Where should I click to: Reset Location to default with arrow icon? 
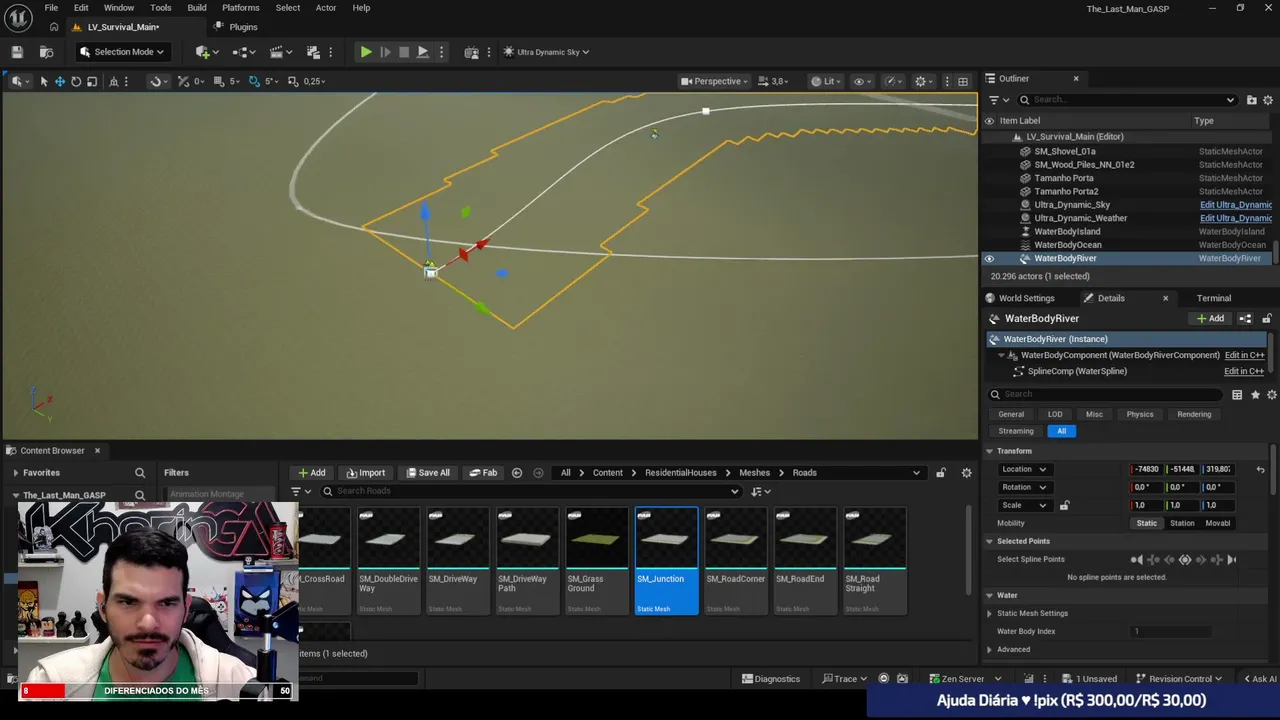click(1261, 469)
